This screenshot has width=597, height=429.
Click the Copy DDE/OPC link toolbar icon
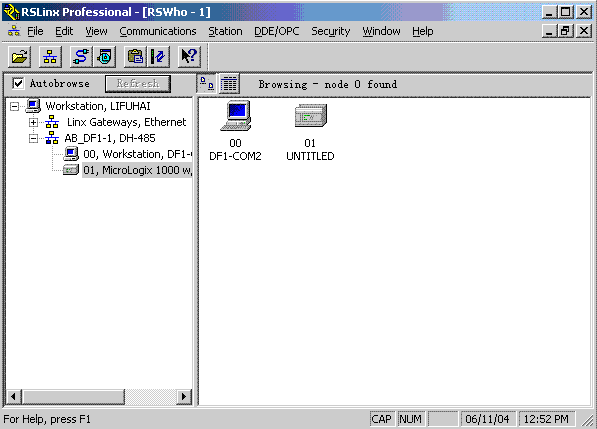(x=135, y=57)
